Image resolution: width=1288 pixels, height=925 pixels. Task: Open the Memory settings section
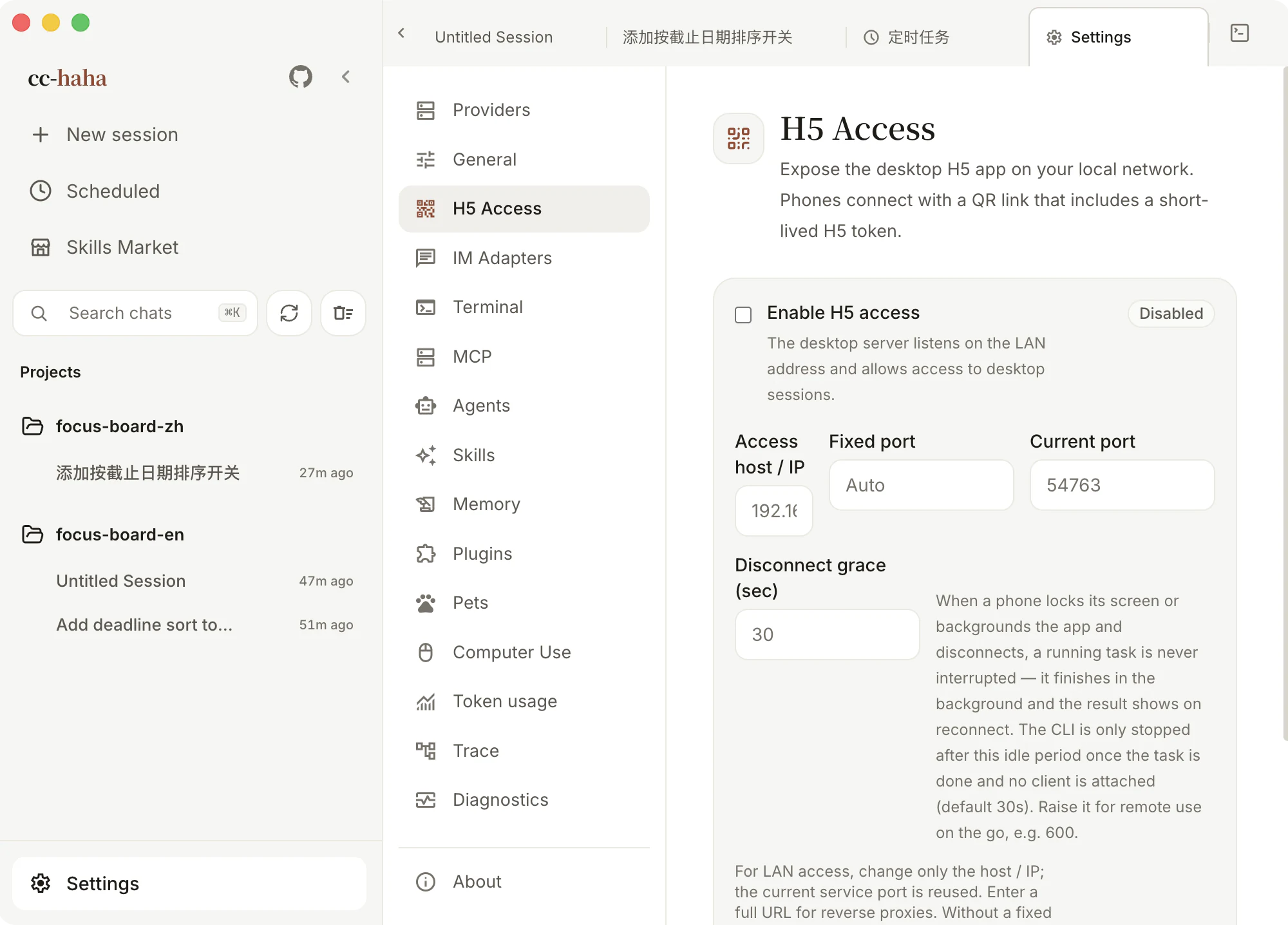(x=524, y=504)
